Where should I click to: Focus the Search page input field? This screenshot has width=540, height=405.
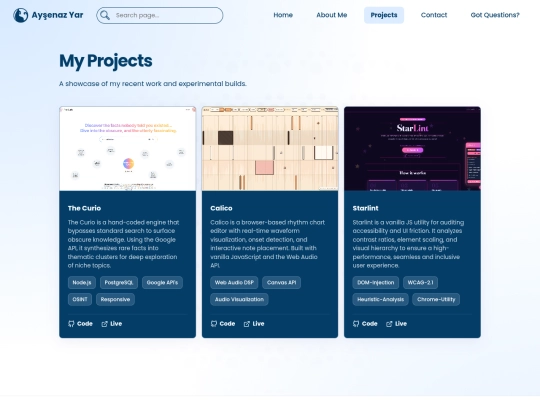pyautogui.click(x=160, y=15)
